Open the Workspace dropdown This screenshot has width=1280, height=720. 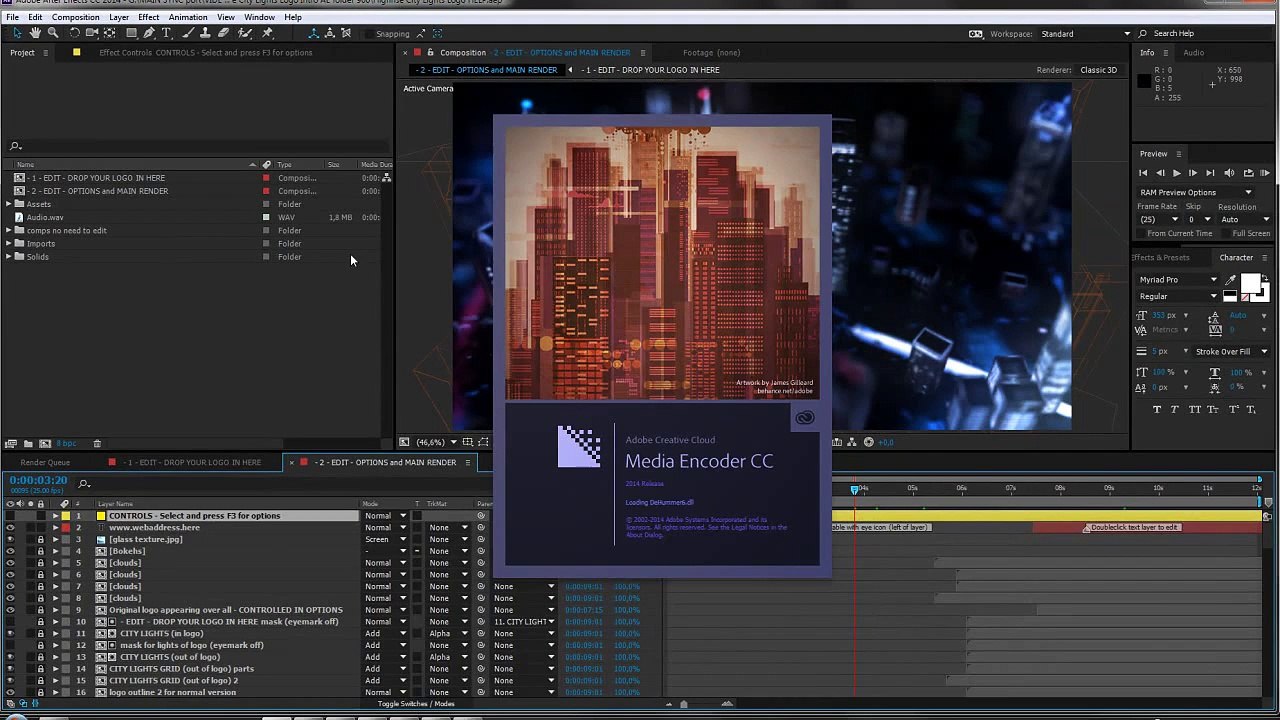point(1084,34)
